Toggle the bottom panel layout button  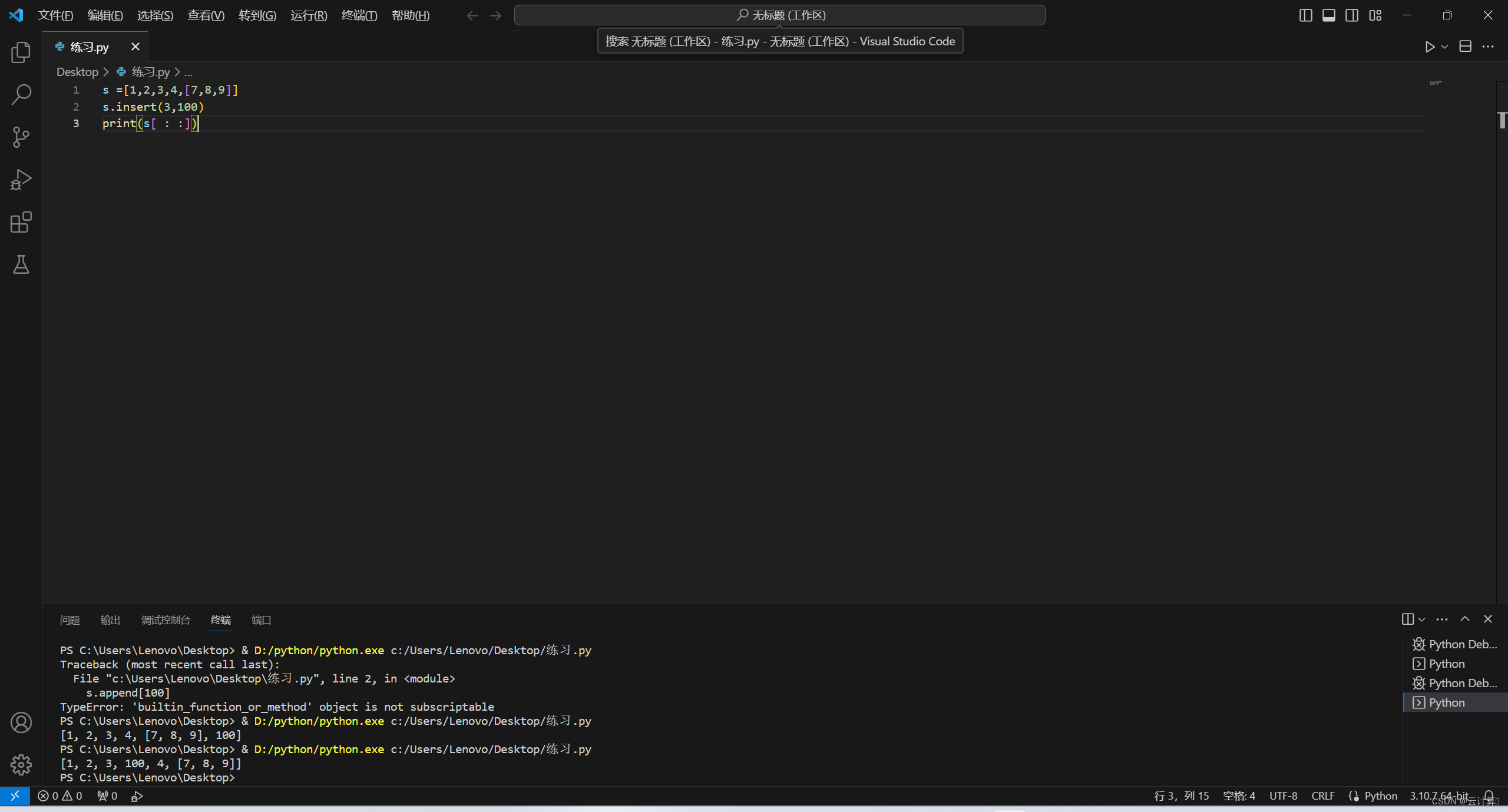(x=1329, y=15)
